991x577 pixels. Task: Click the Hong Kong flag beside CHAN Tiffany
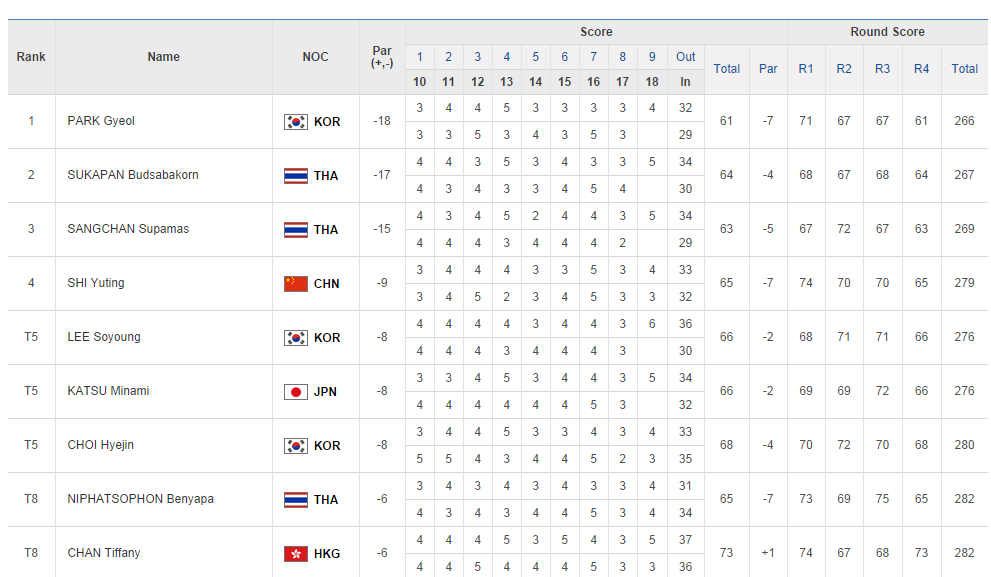pyautogui.click(x=295, y=554)
